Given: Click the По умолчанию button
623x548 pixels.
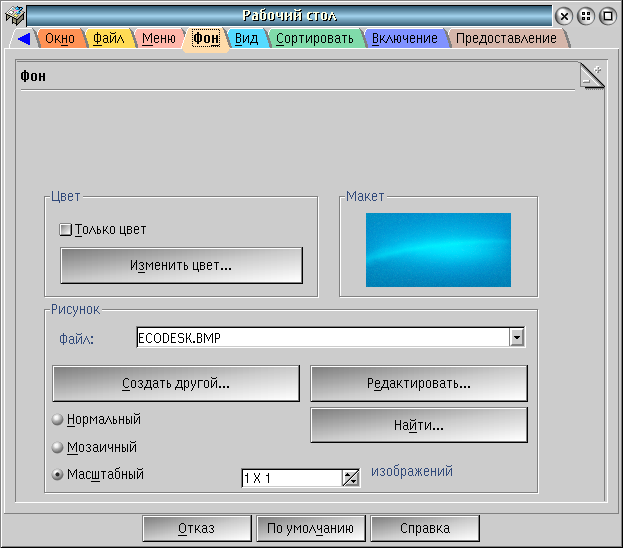Looking at the screenshot, I should (x=310, y=528).
